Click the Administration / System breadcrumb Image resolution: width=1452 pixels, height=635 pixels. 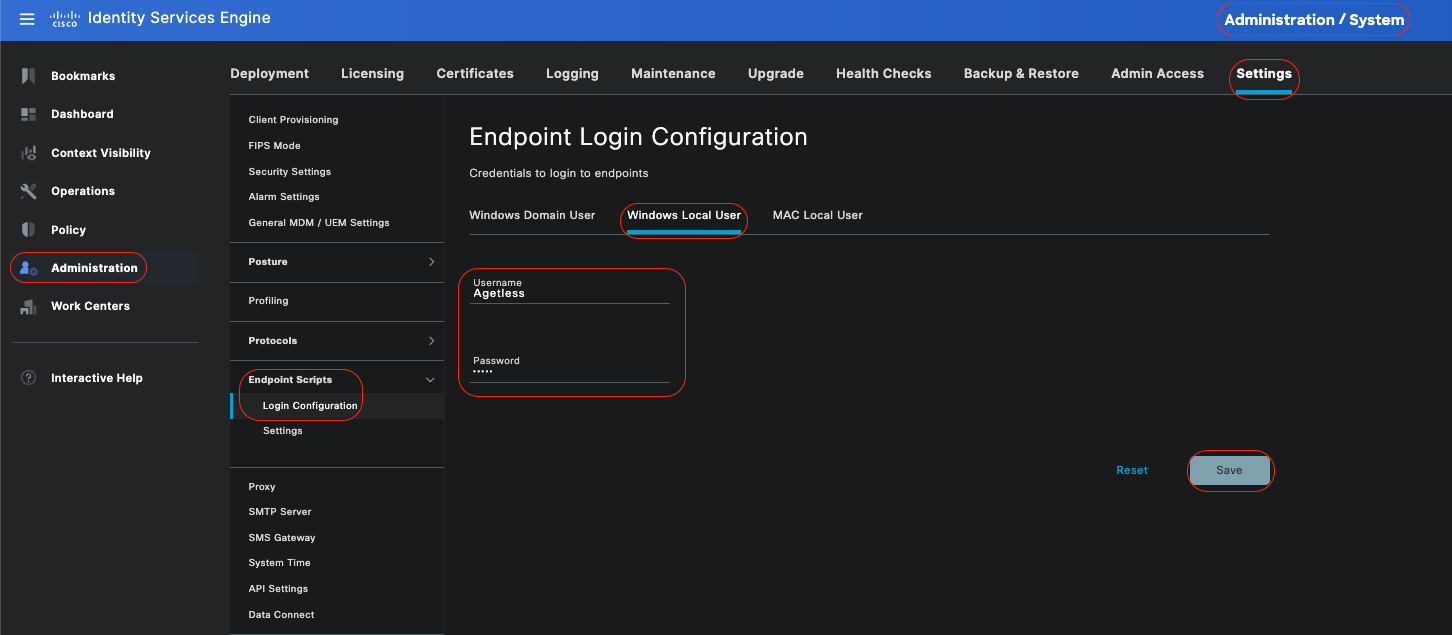1314,20
